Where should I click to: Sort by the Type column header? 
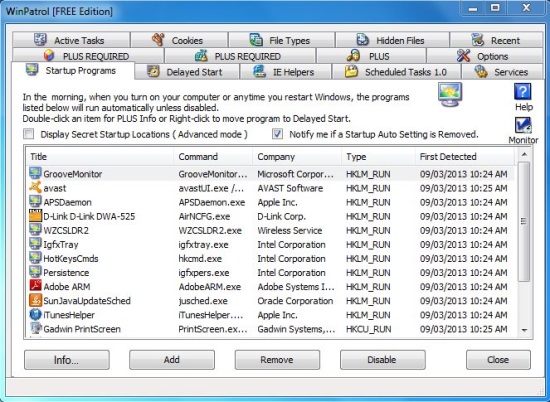[378, 156]
